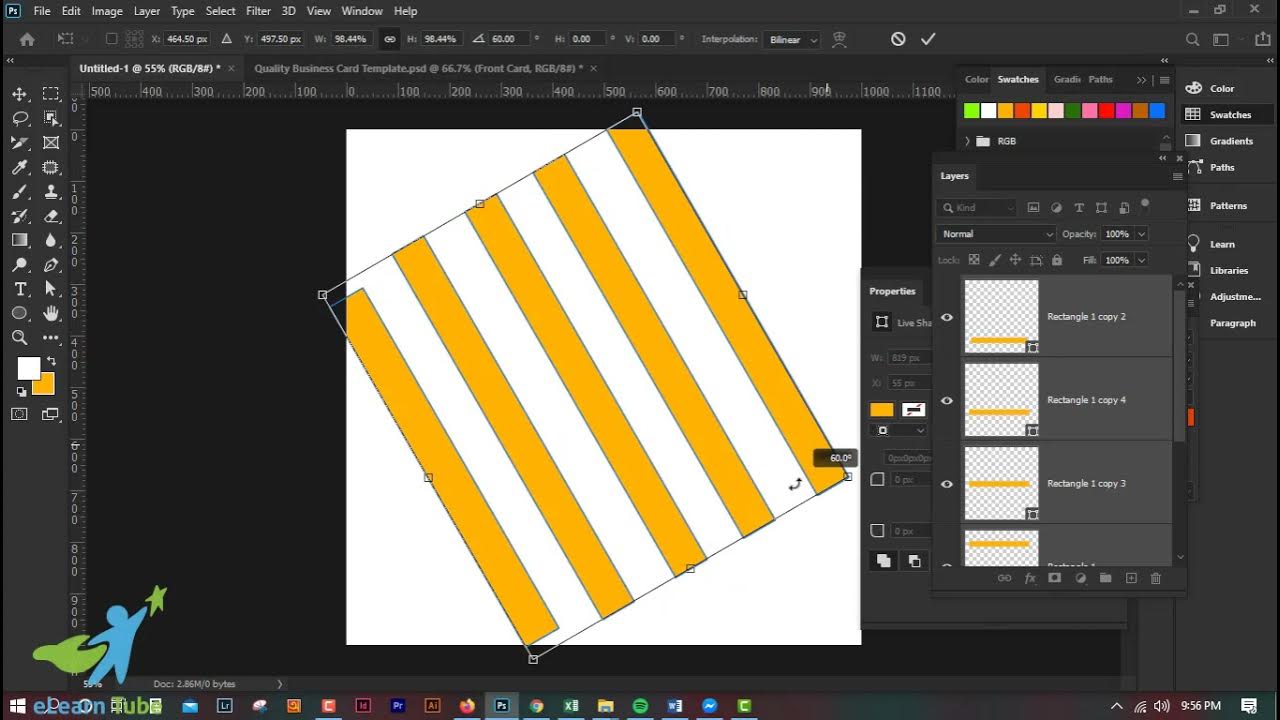Toggle lock all padlock
Image resolution: width=1280 pixels, height=720 pixels.
pyautogui.click(x=1057, y=260)
